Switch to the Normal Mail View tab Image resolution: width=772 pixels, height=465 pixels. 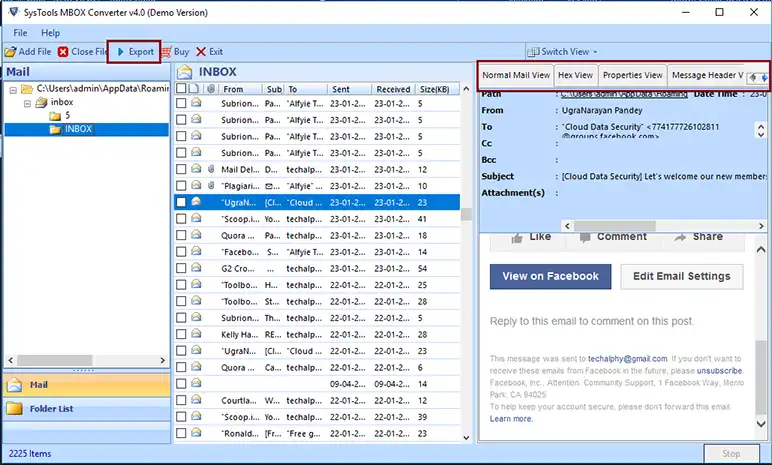(x=516, y=75)
